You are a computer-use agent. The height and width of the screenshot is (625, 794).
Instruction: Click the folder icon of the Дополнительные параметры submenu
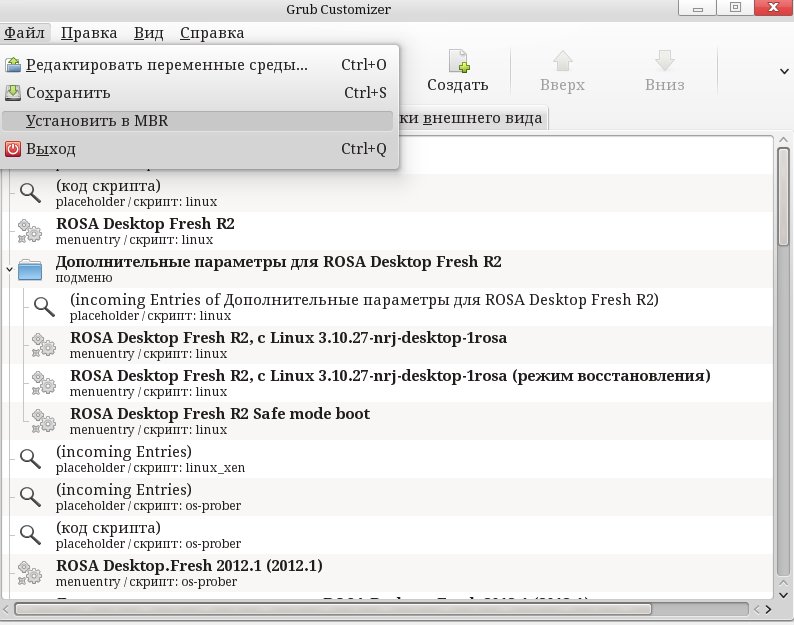31,269
